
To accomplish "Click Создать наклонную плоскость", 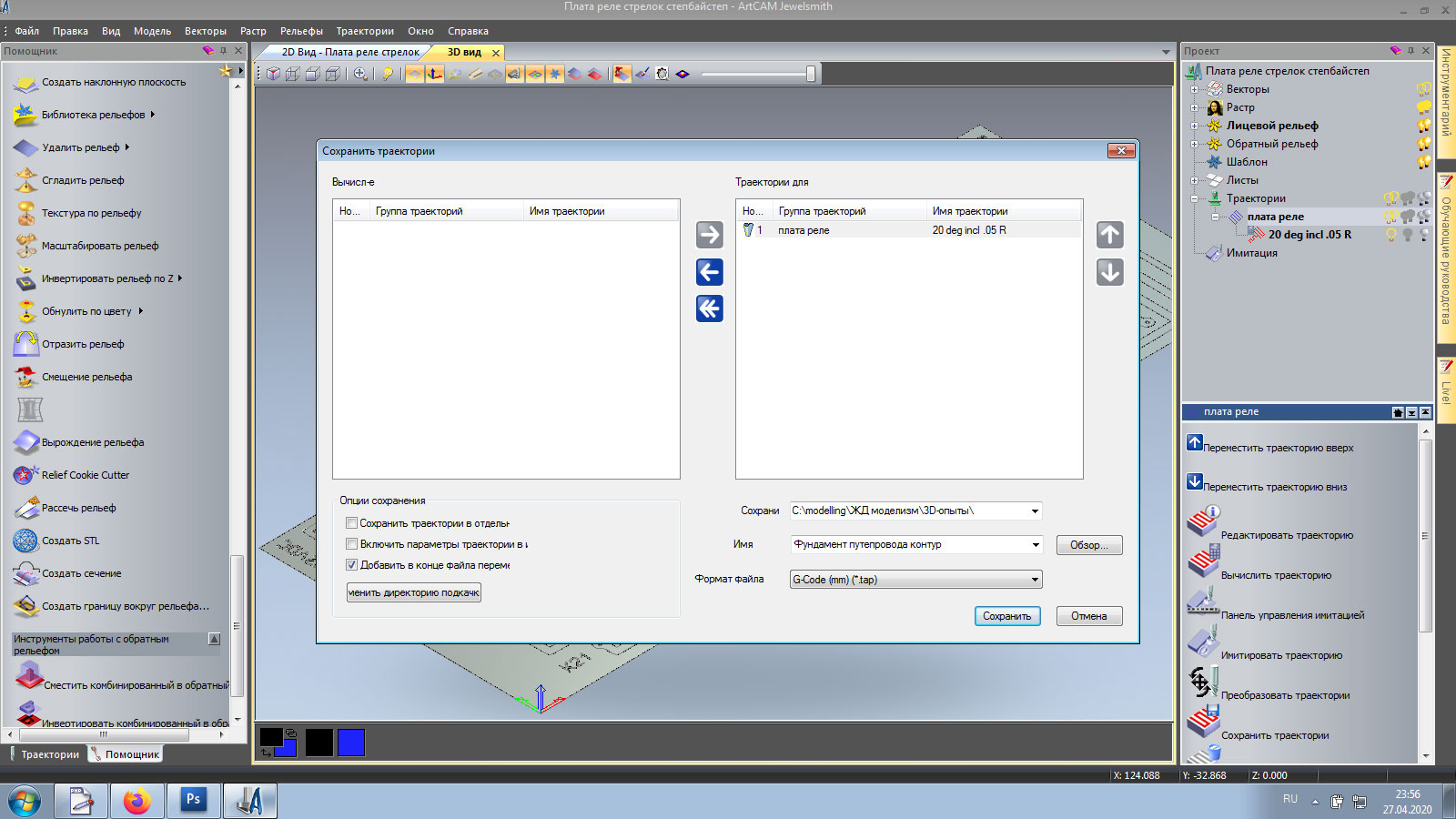I will (100, 82).
